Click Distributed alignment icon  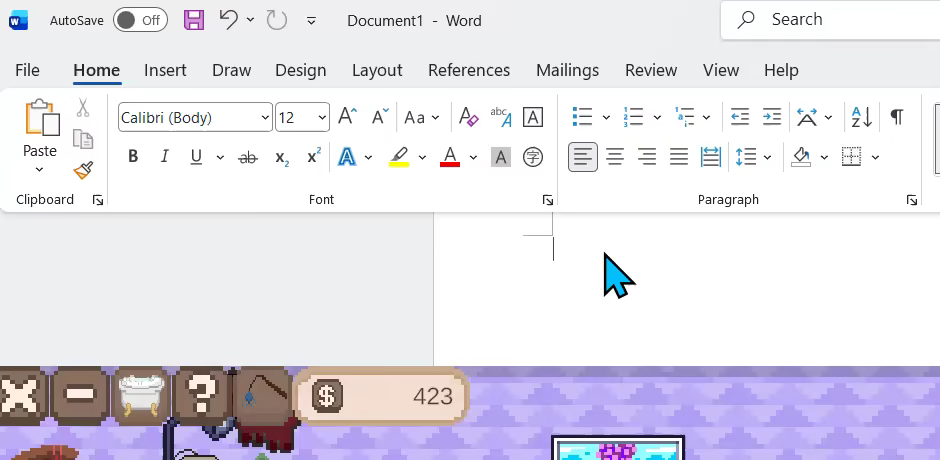click(x=710, y=157)
